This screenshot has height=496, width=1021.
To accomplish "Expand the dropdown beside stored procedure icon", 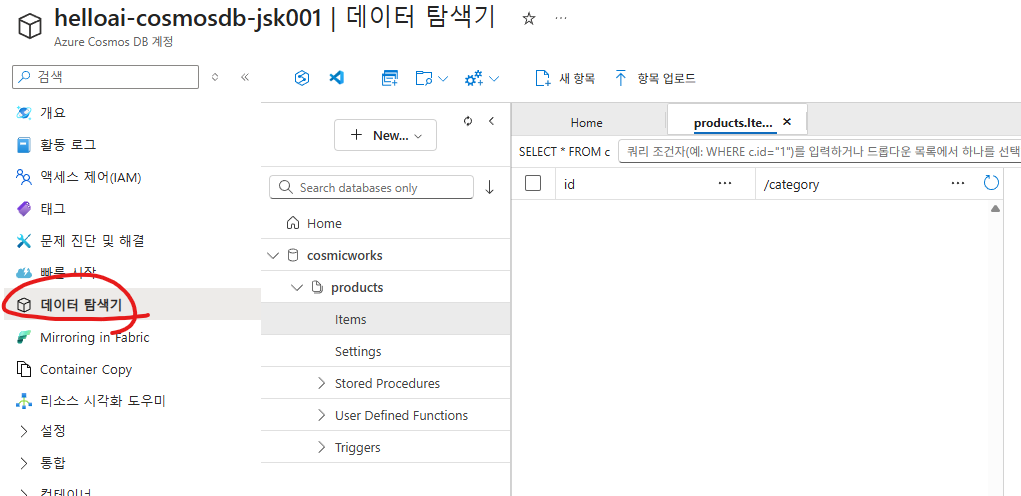I will pos(443,79).
